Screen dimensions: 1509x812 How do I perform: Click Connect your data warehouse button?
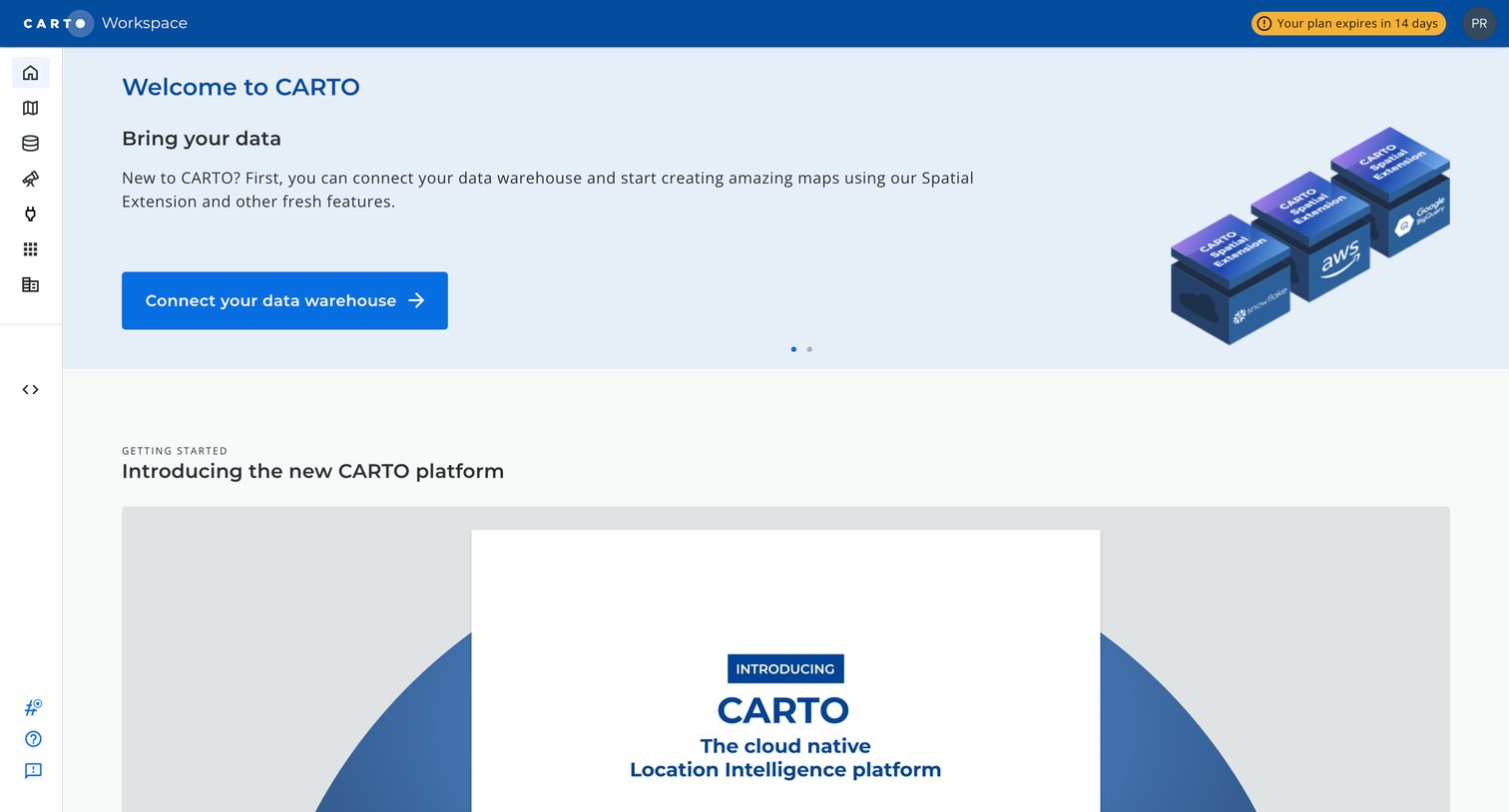tap(284, 300)
